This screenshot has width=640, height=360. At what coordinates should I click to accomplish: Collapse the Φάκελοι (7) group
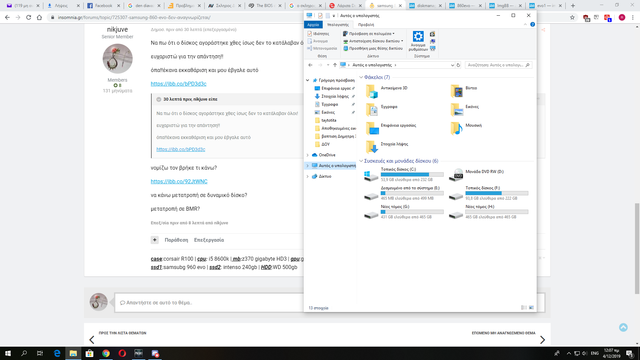pos(361,77)
